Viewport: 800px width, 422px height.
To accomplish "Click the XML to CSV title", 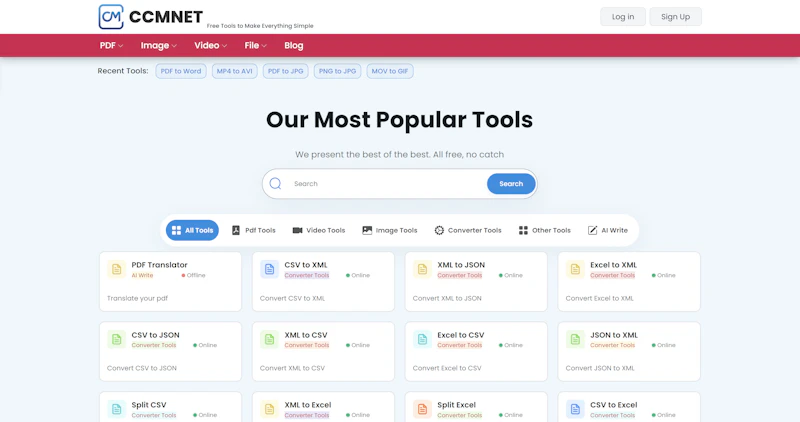I will (x=306, y=335).
